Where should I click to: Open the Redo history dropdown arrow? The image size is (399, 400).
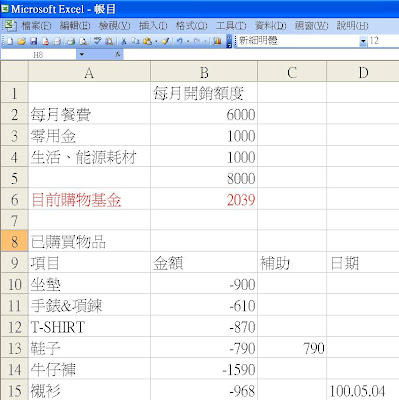click(205, 42)
